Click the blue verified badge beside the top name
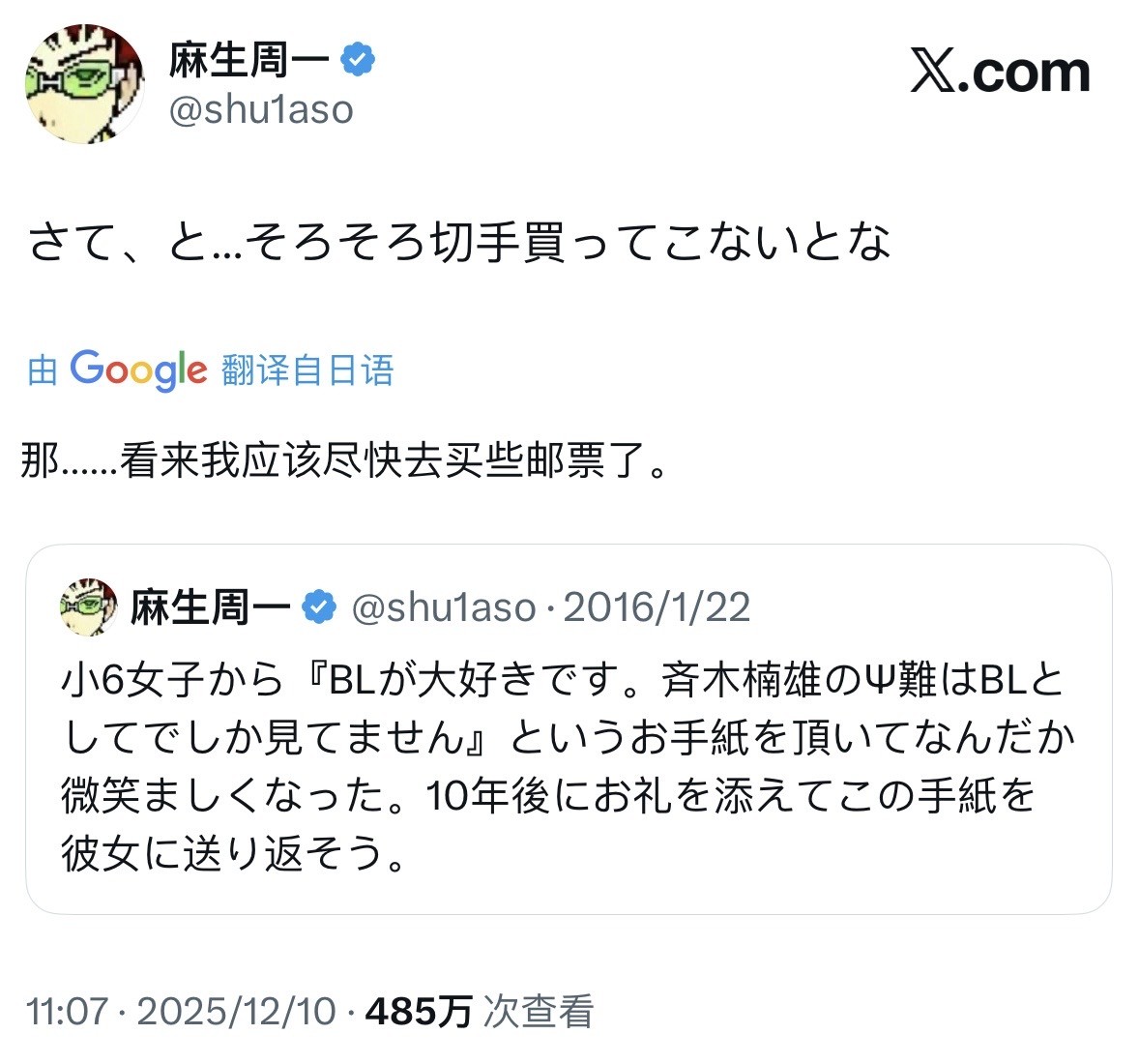Viewport: 1139px width, 1064px height. pos(358,61)
